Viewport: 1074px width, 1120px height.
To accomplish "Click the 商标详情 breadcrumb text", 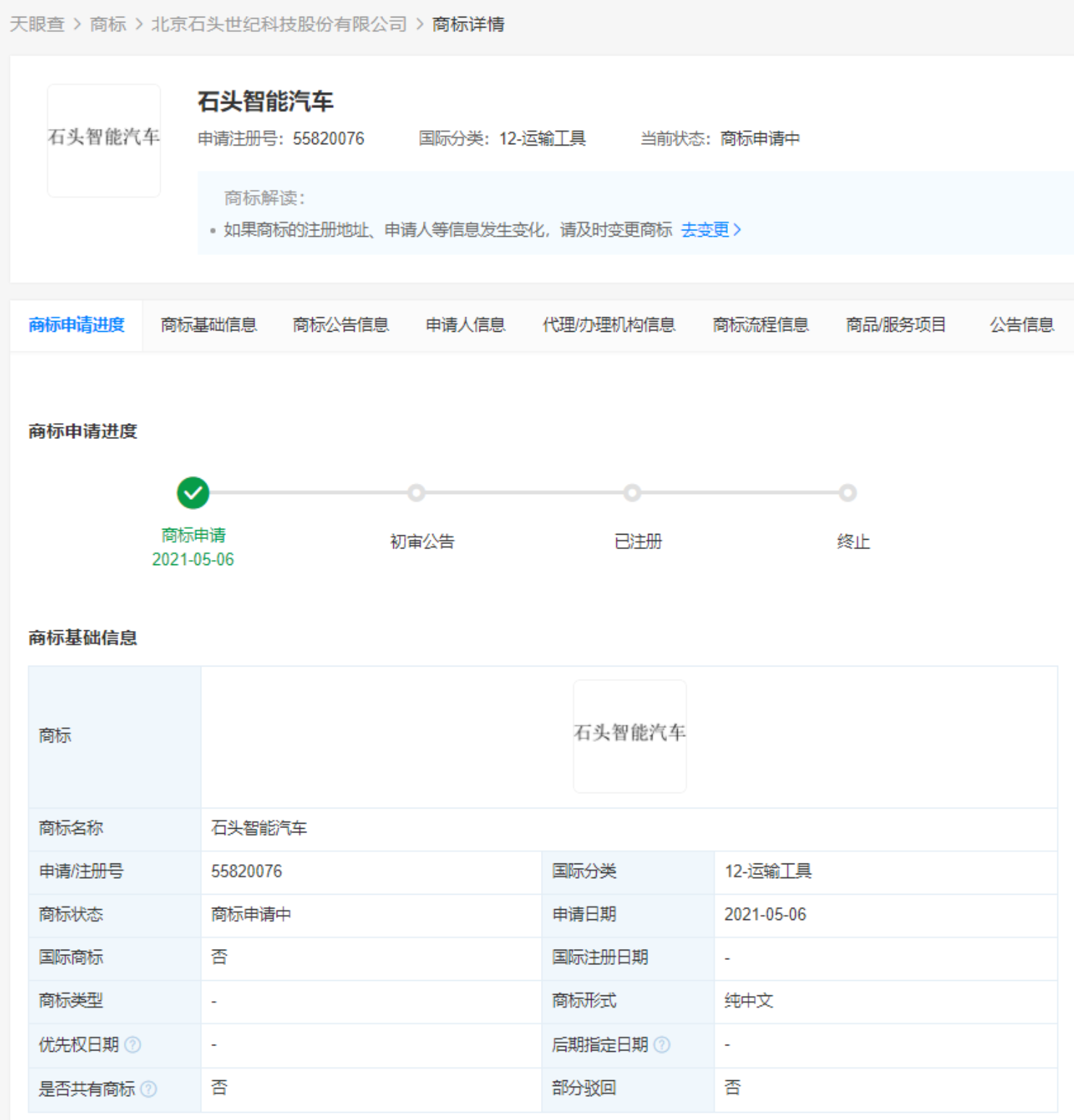I will [x=468, y=24].
